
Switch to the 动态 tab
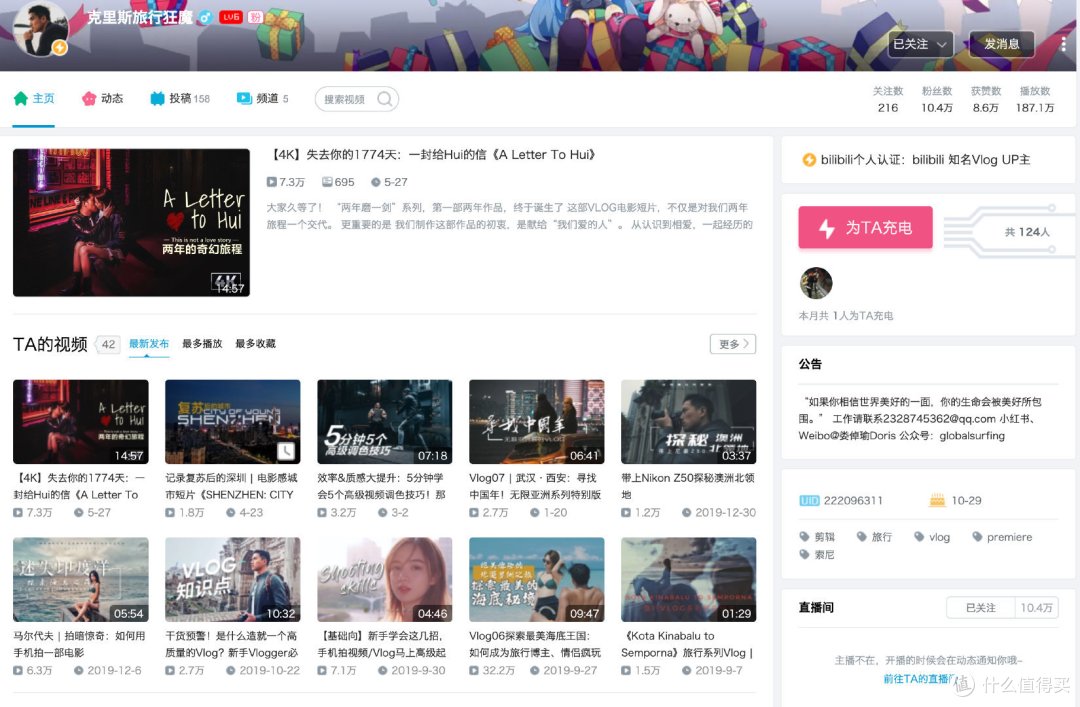point(102,99)
